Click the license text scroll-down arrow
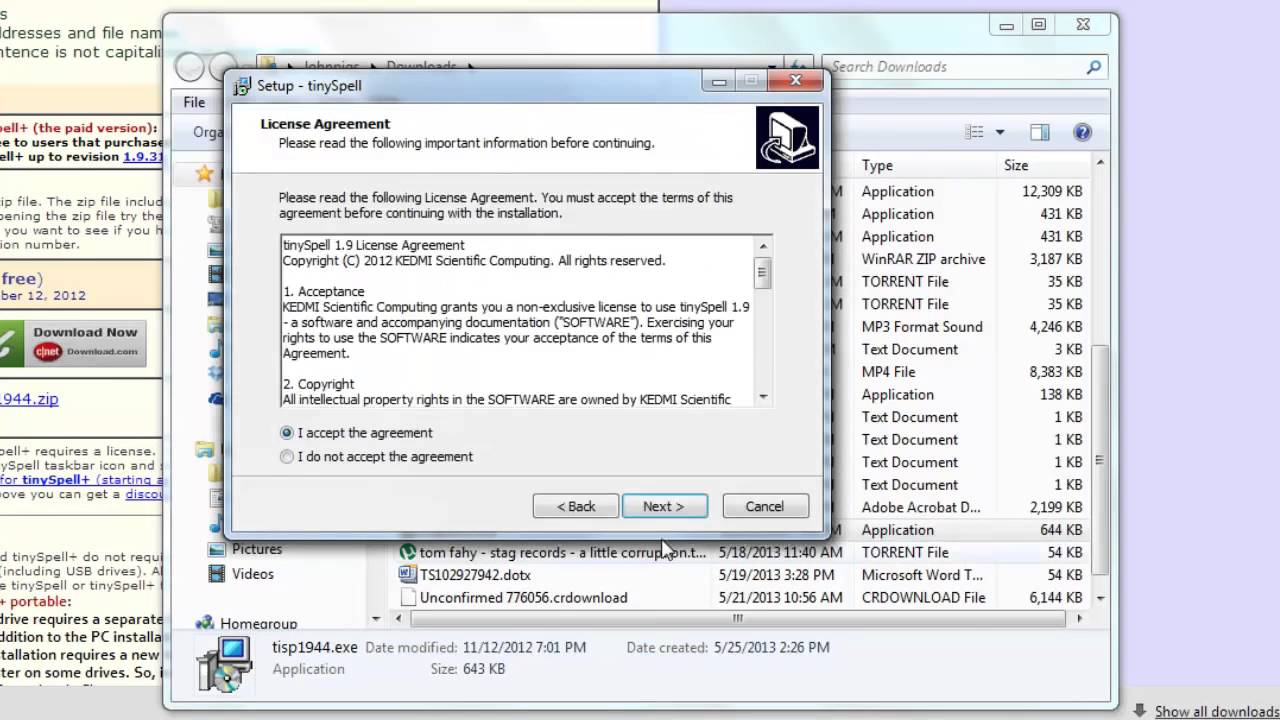Image resolution: width=1280 pixels, height=720 pixels. coord(764,397)
